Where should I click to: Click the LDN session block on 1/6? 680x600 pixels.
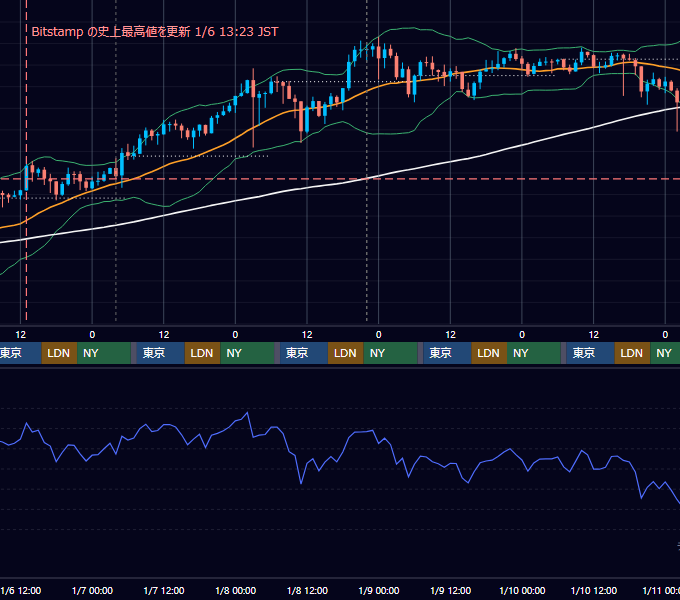(59, 353)
